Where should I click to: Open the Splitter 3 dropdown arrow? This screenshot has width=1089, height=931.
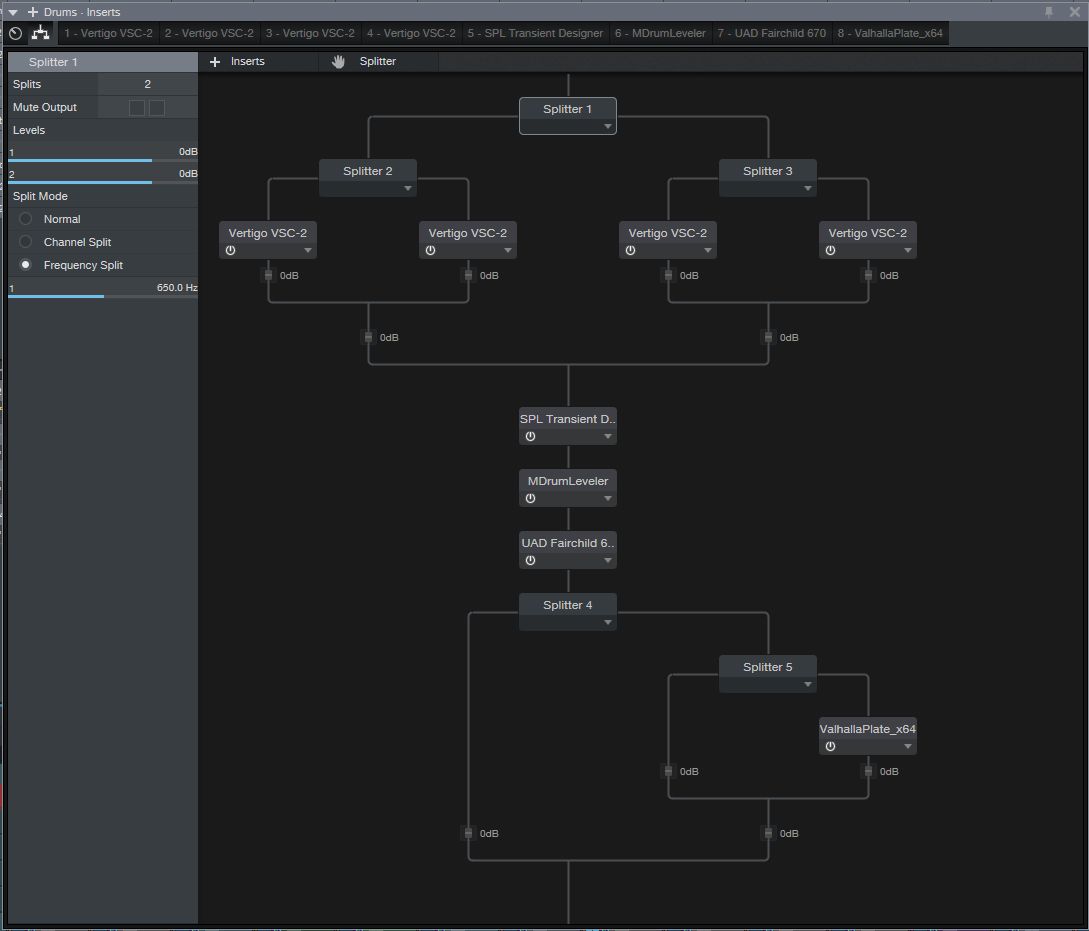point(808,188)
